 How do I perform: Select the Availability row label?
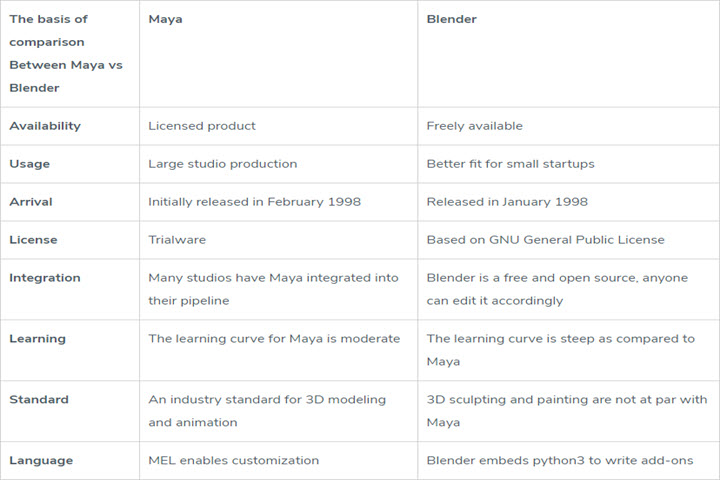point(45,126)
